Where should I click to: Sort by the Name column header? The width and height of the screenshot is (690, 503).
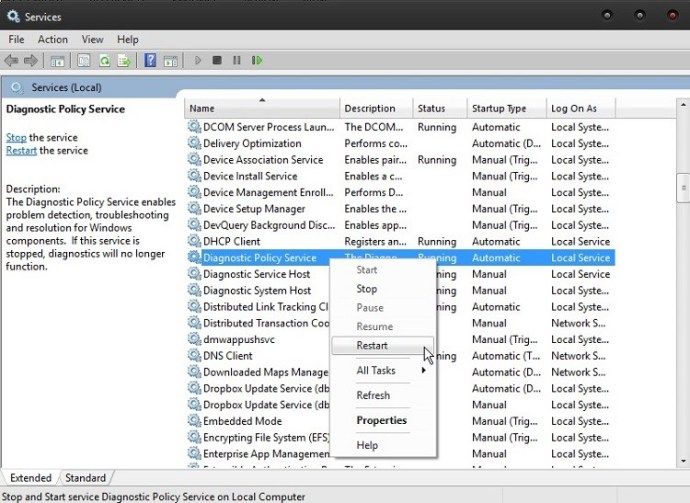coord(262,108)
